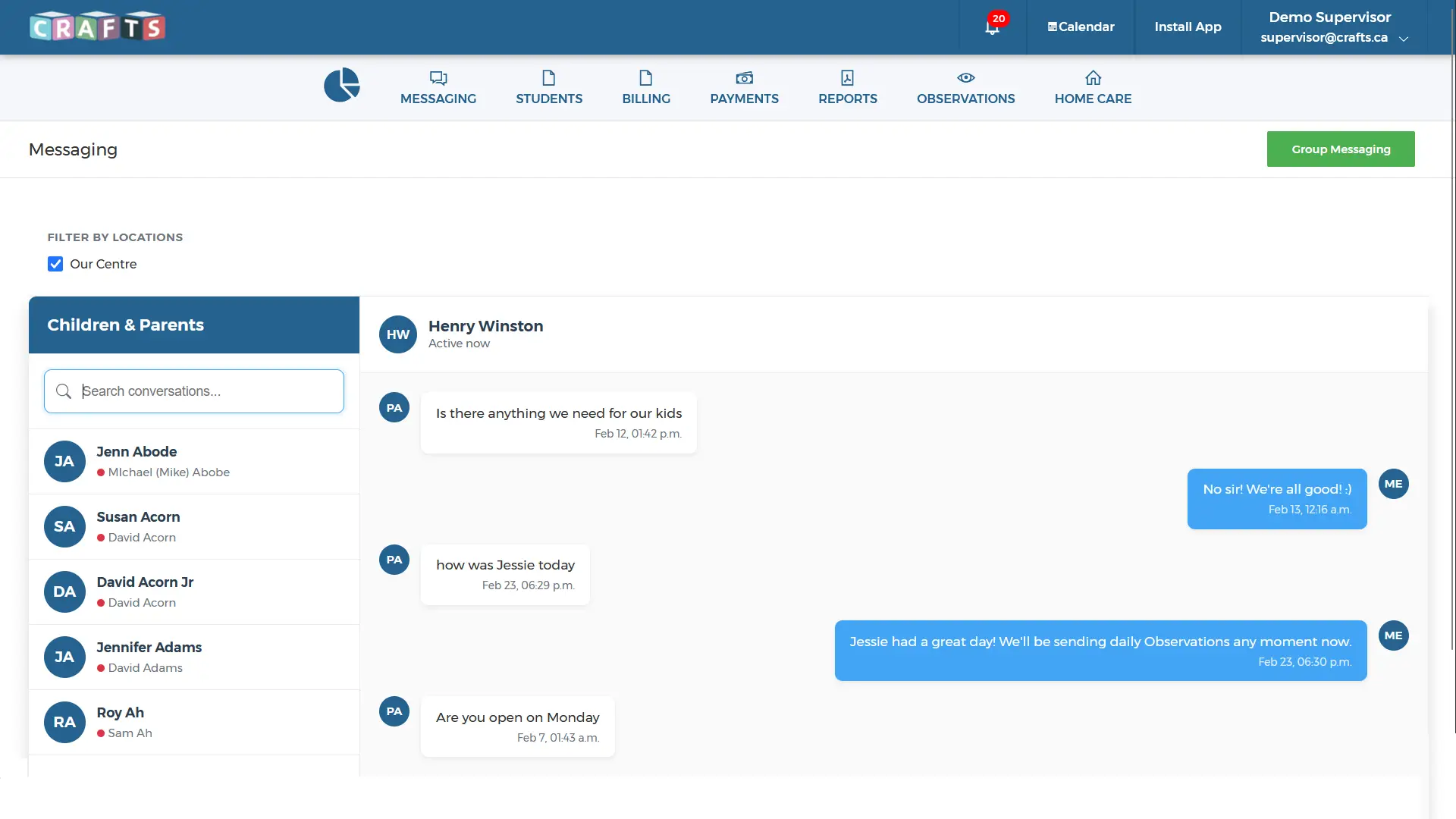Switch to the BILLING tab
The width and height of the screenshot is (1456, 819).
tap(646, 87)
